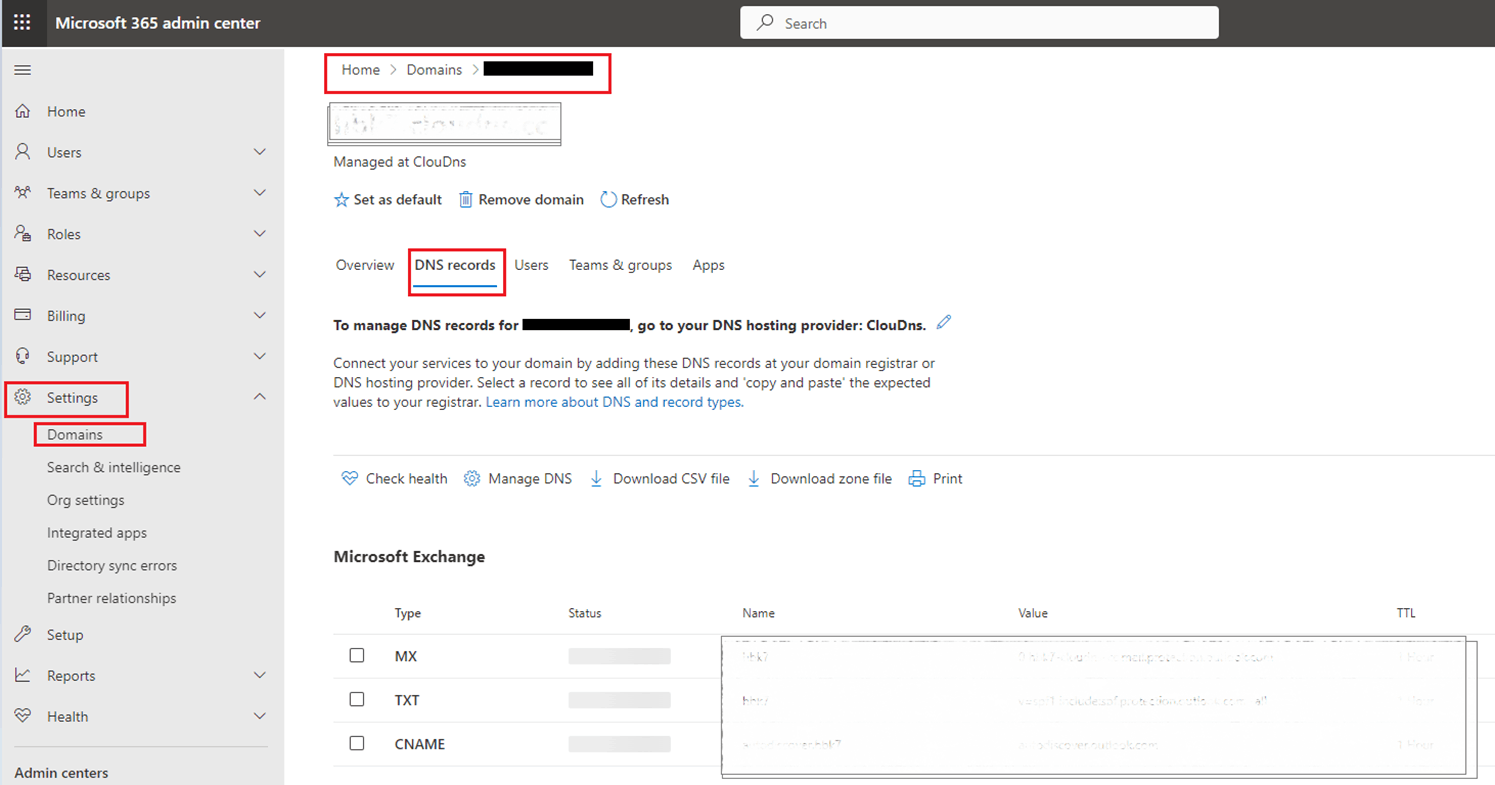Viewport: 1495px width, 785px height.
Task: Click the Setup wrench icon
Action: pos(23,634)
